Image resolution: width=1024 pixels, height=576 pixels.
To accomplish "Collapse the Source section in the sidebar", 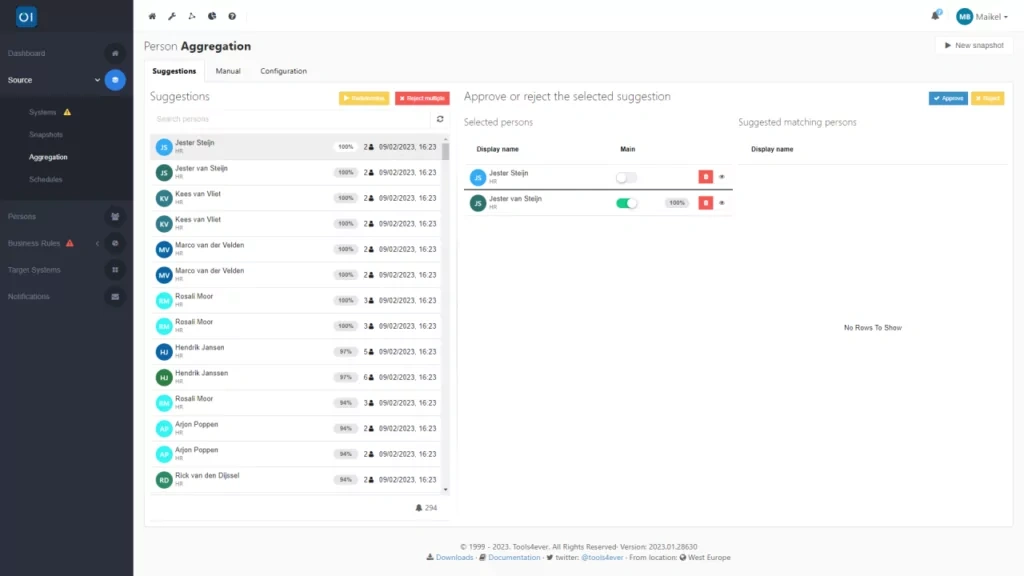I will (x=98, y=80).
